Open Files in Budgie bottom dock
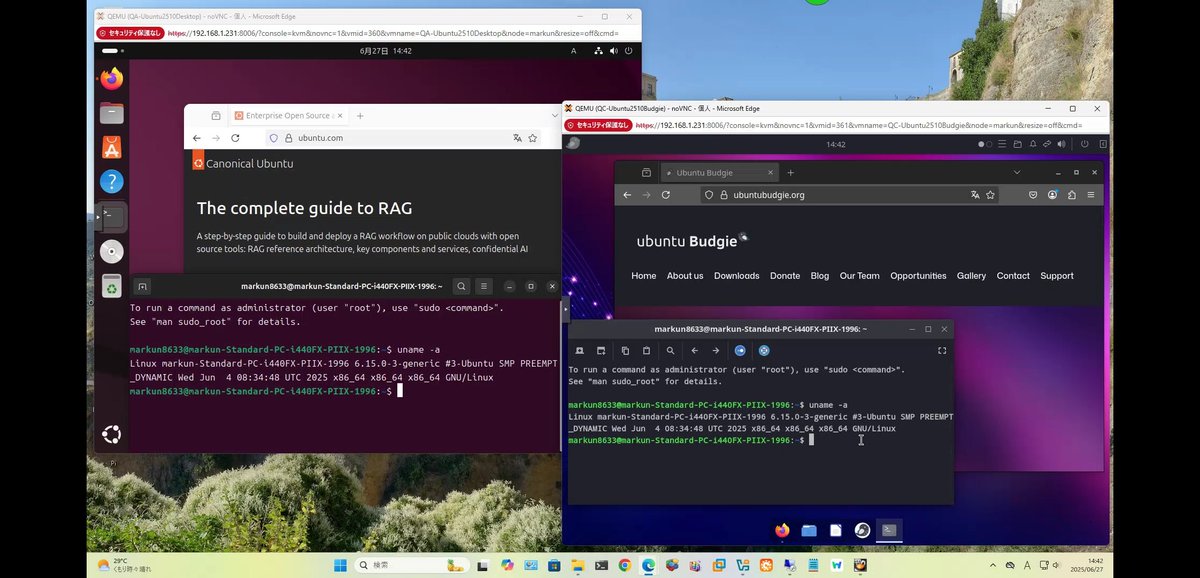 [809, 530]
